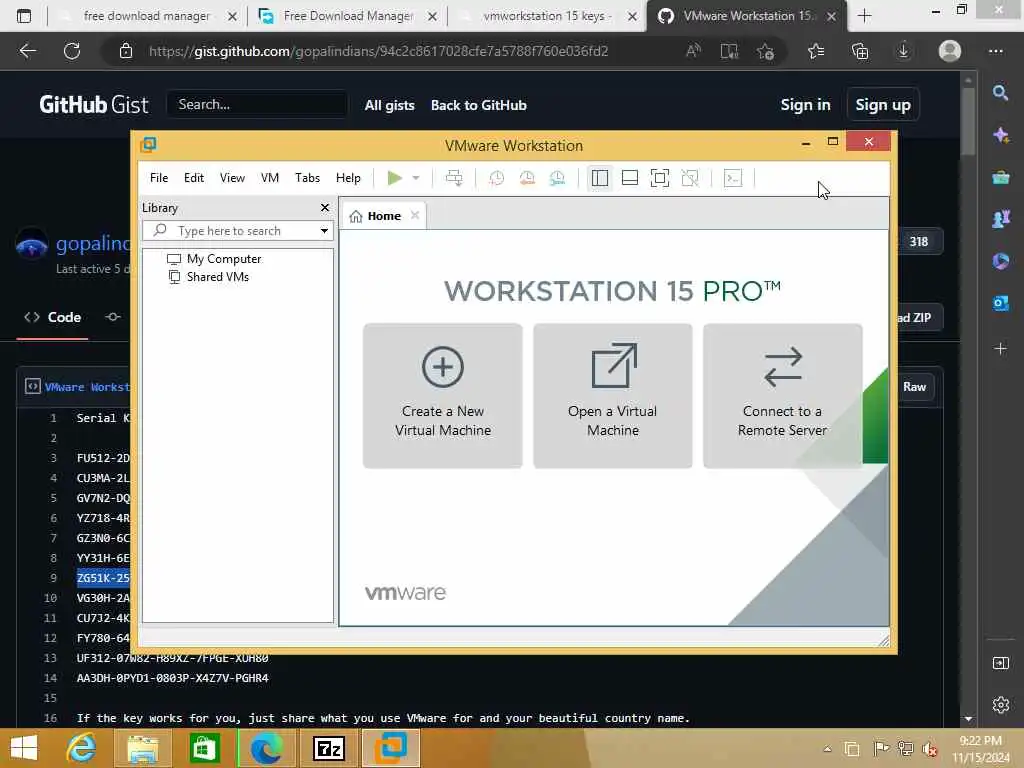Image resolution: width=1024 pixels, height=768 pixels.
Task: Click the Sign up button
Action: pyautogui.click(x=883, y=104)
